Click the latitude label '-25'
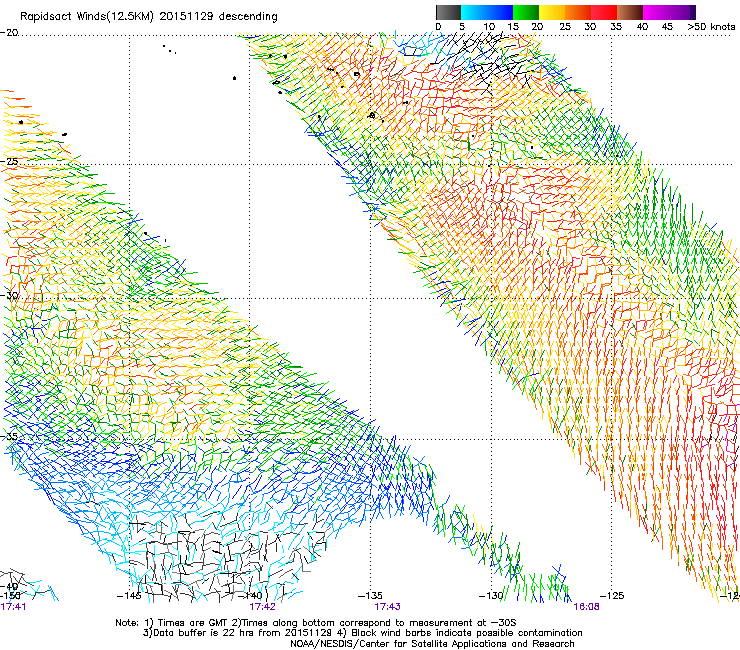Screen dimensions: 740x650 9,161
